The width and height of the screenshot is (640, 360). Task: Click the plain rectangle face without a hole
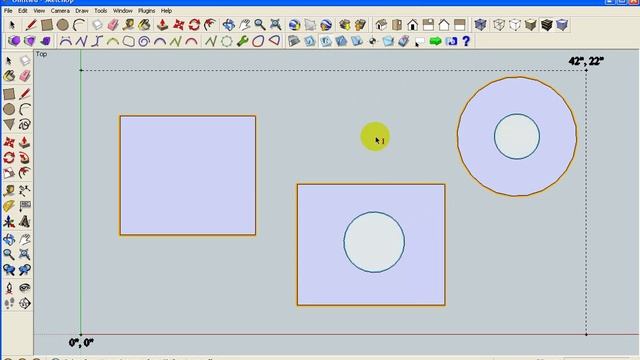[188, 176]
